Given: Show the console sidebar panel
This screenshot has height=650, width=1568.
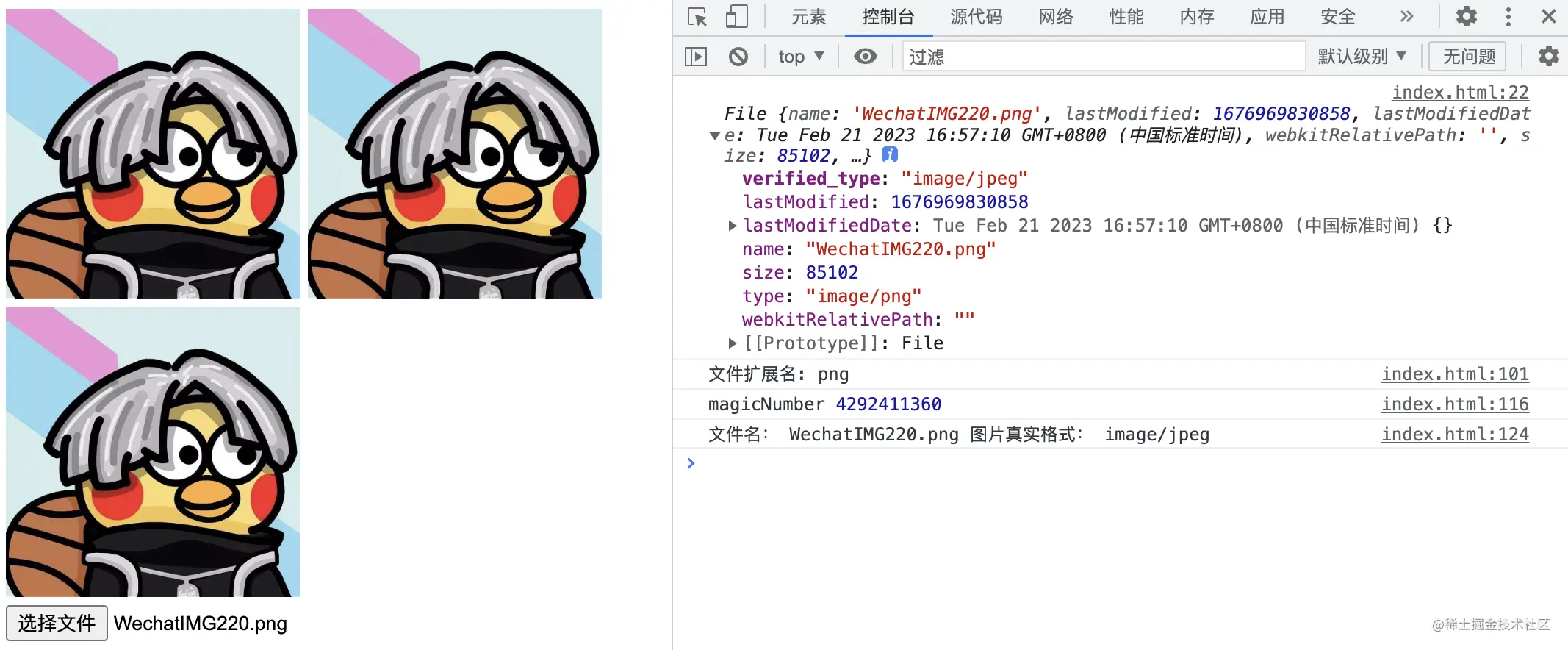Looking at the screenshot, I should point(696,57).
